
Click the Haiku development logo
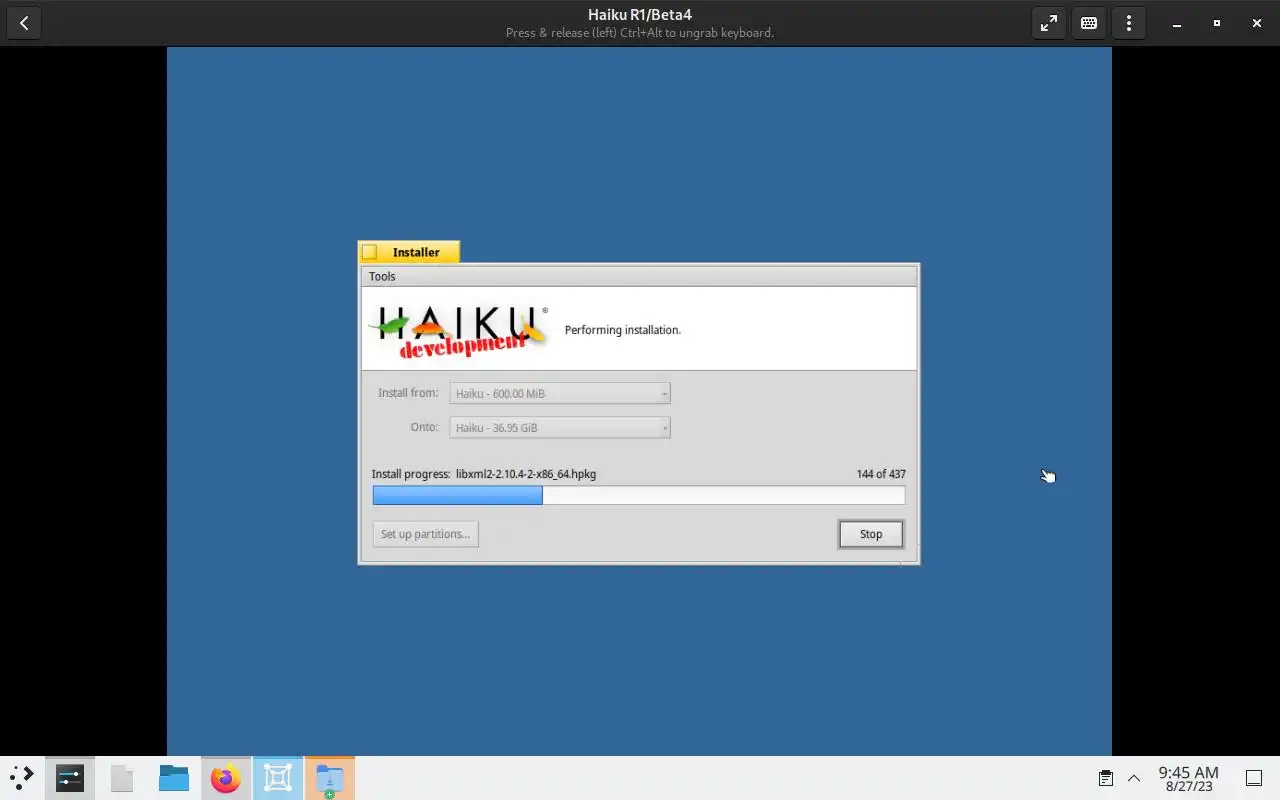[x=460, y=330]
